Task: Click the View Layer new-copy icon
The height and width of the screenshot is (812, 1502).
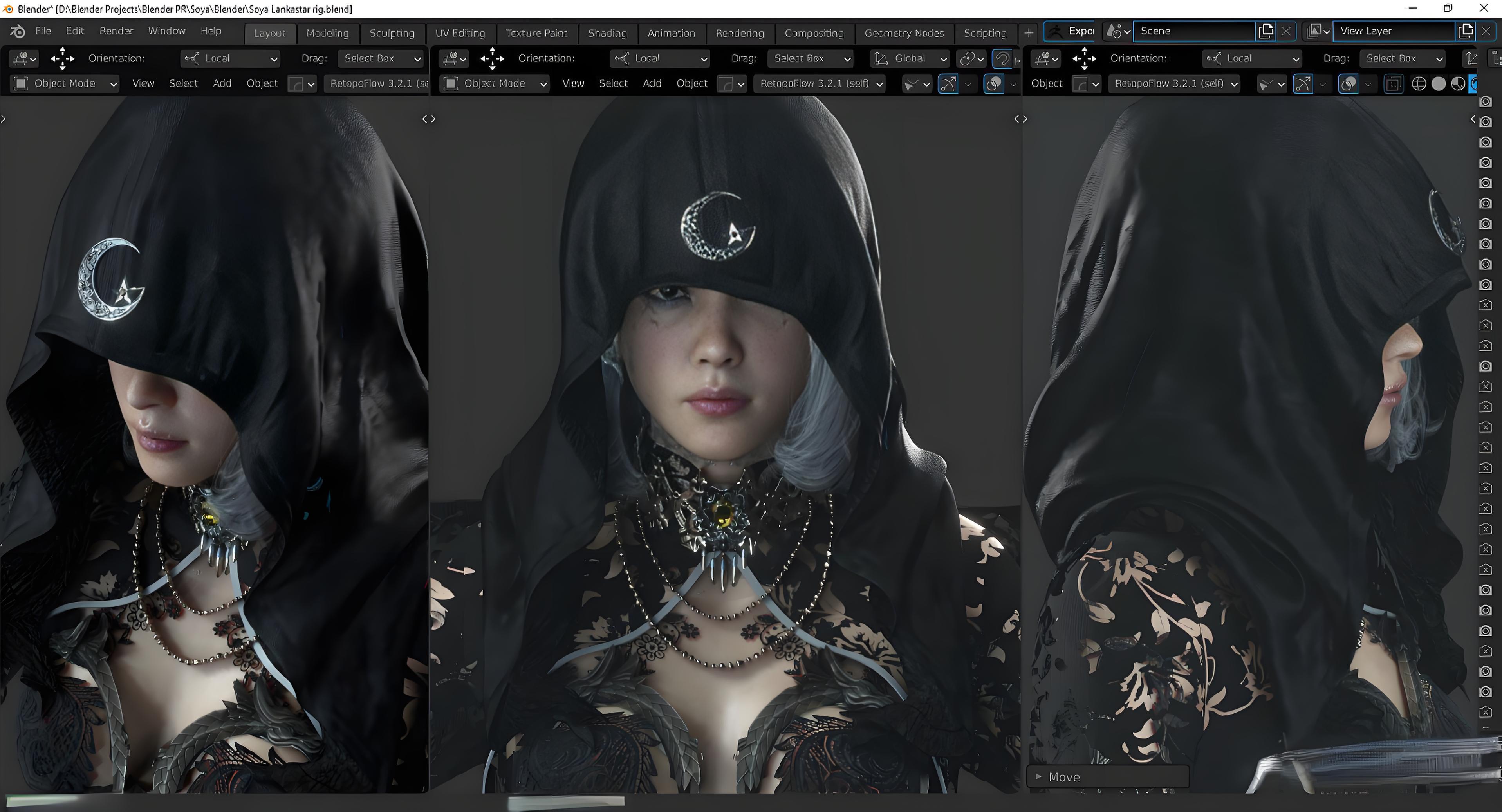Action: click(1465, 31)
